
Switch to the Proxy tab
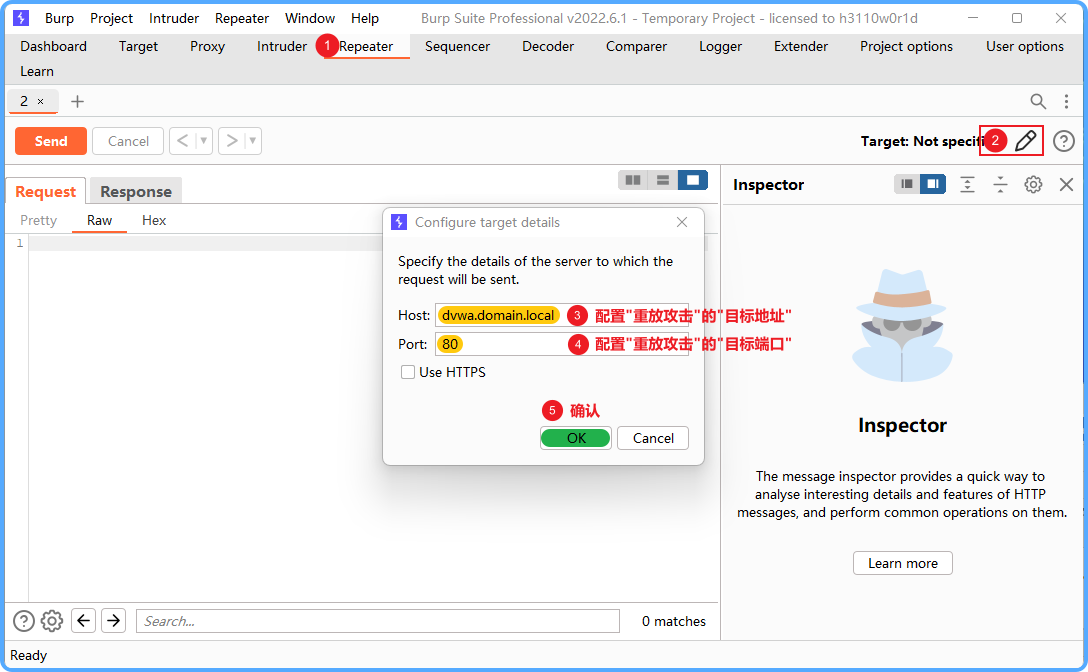[207, 46]
